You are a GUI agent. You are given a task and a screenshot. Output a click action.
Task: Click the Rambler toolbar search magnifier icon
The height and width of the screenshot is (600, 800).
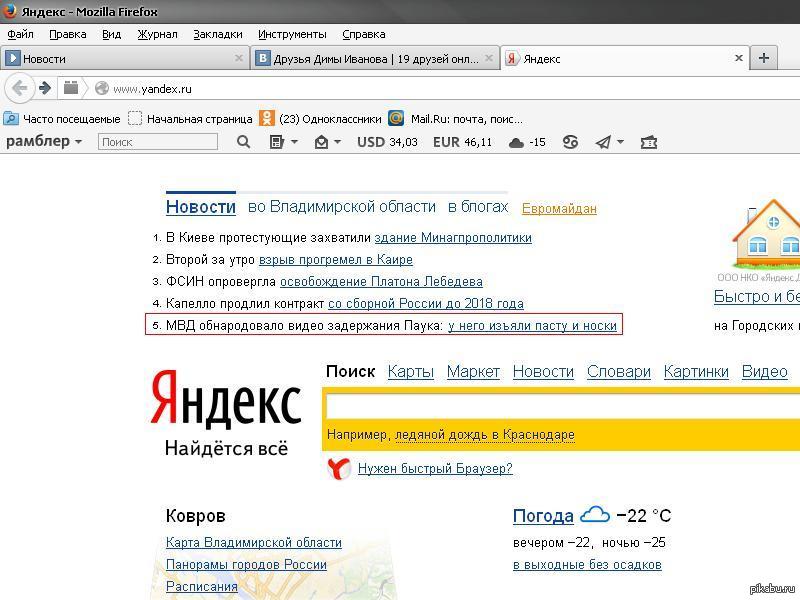pyautogui.click(x=243, y=142)
